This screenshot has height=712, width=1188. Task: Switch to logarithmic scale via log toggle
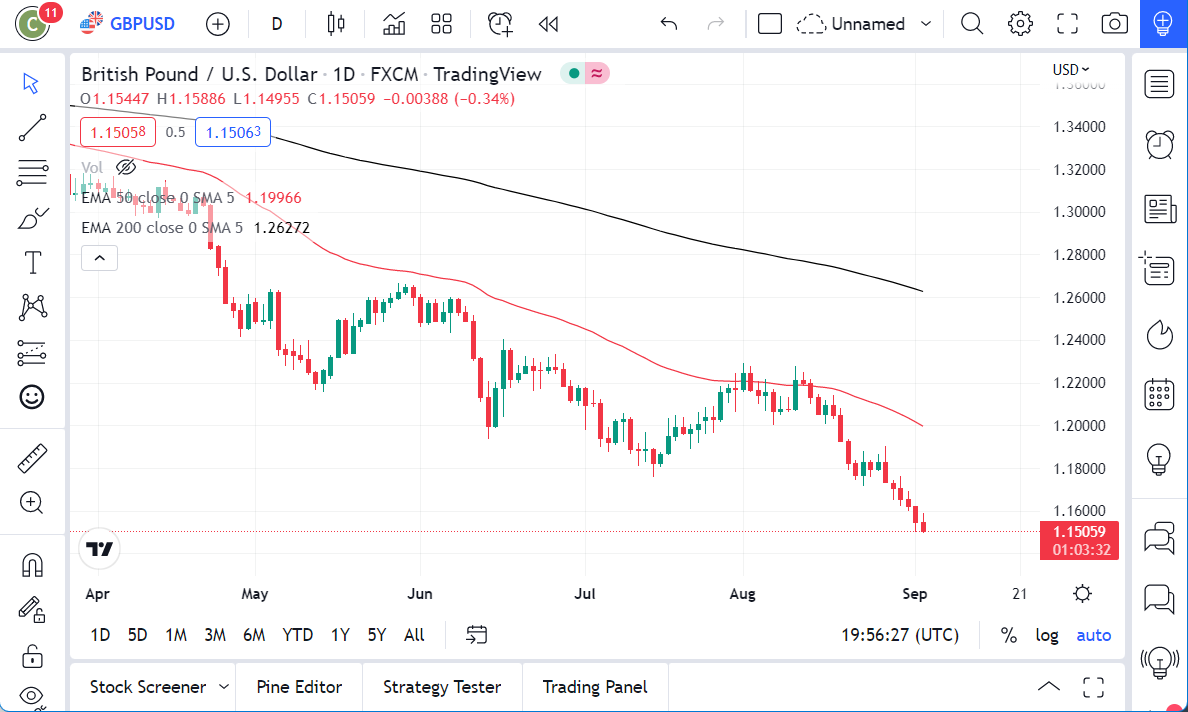(1047, 634)
